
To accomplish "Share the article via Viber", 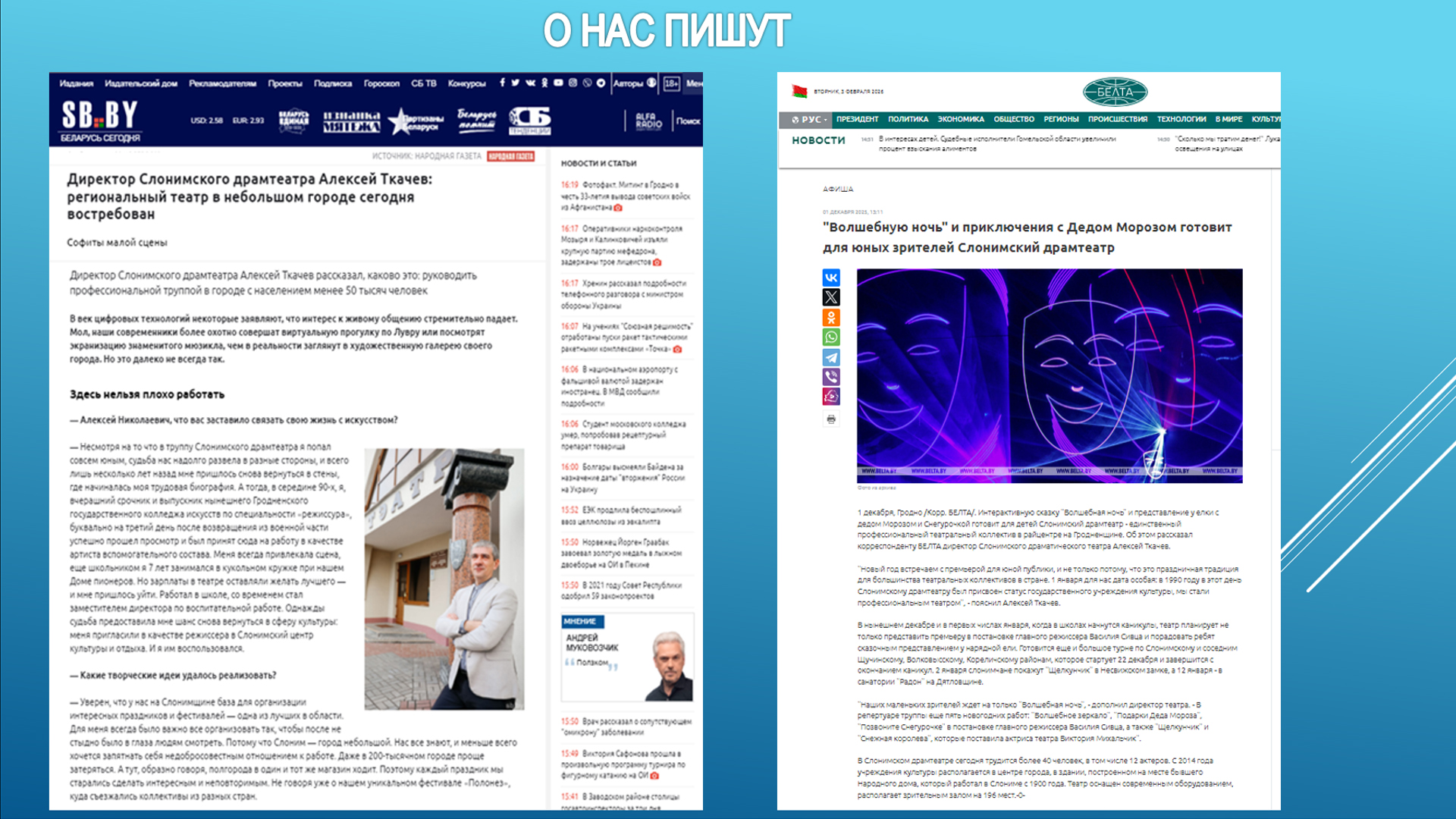I will click(x=831, y=377).
